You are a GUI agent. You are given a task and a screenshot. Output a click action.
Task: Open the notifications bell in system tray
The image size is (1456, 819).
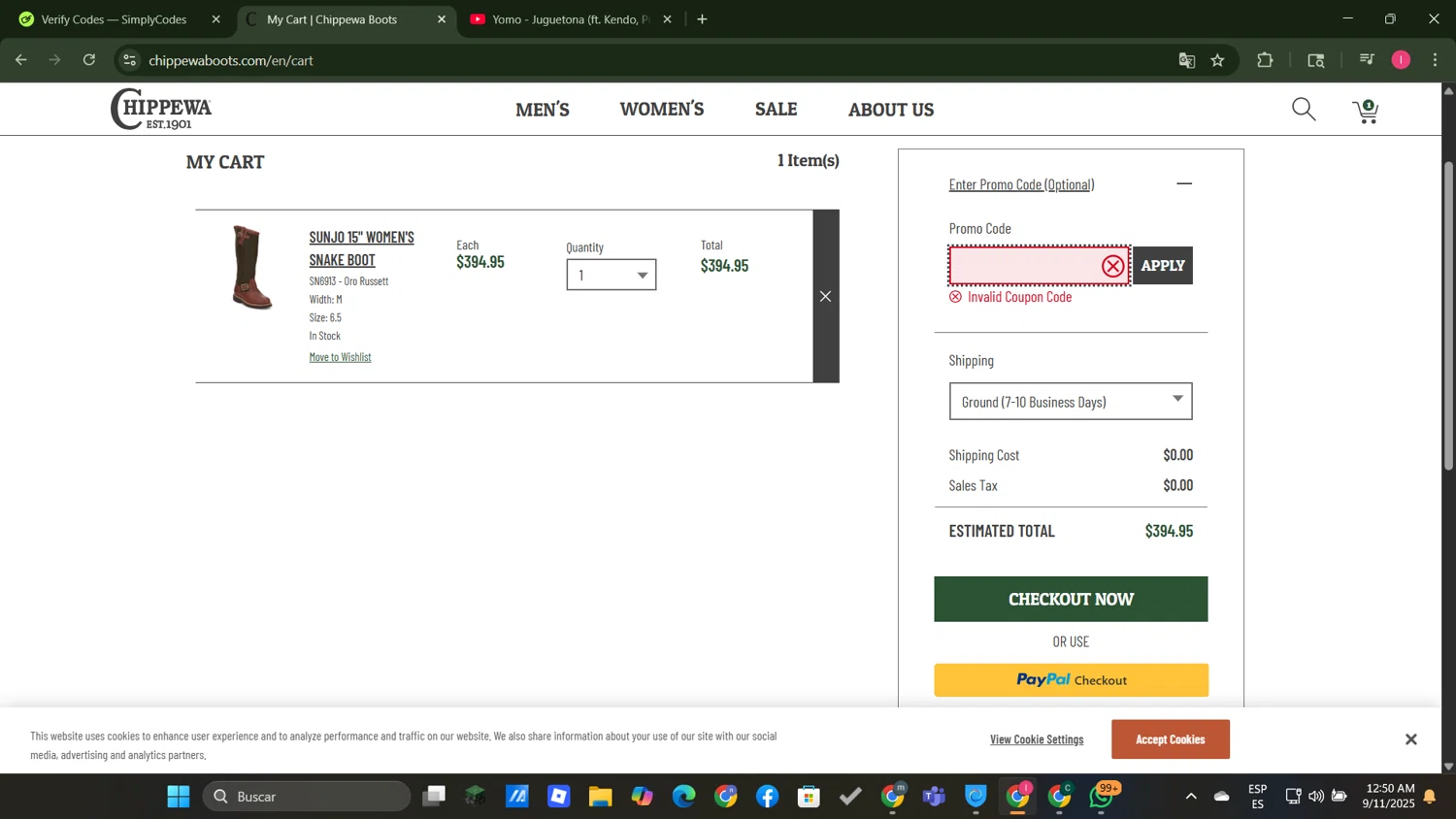click(x=1430, y=797)
